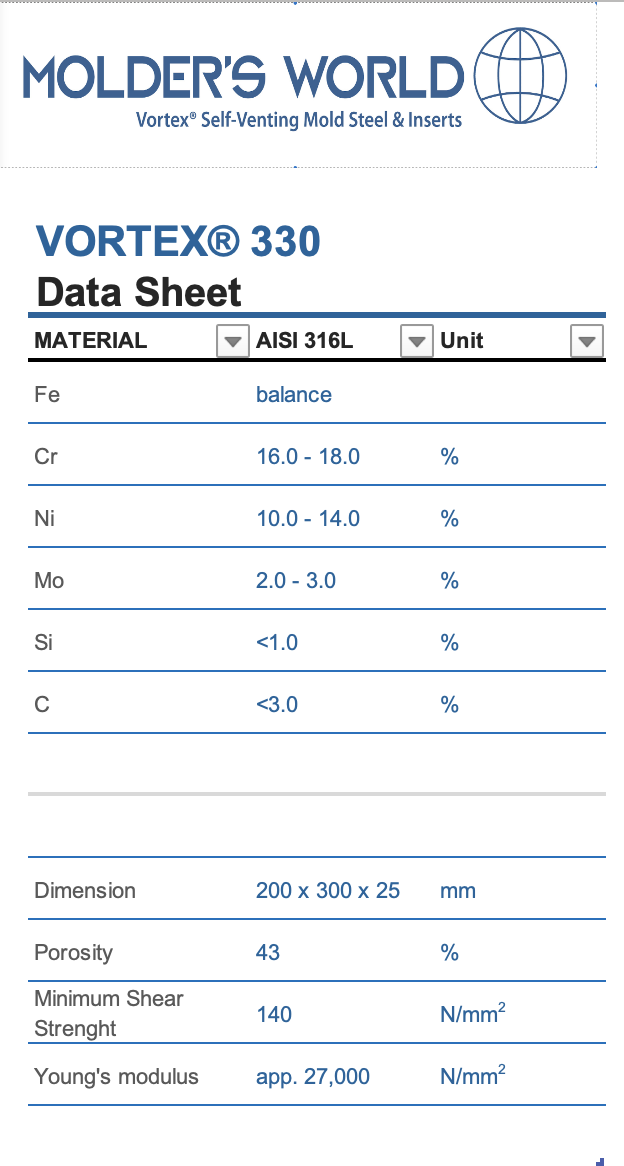
Task: Select the Ni value 10.0 - 14.0
Action: (x=308, y=518)
